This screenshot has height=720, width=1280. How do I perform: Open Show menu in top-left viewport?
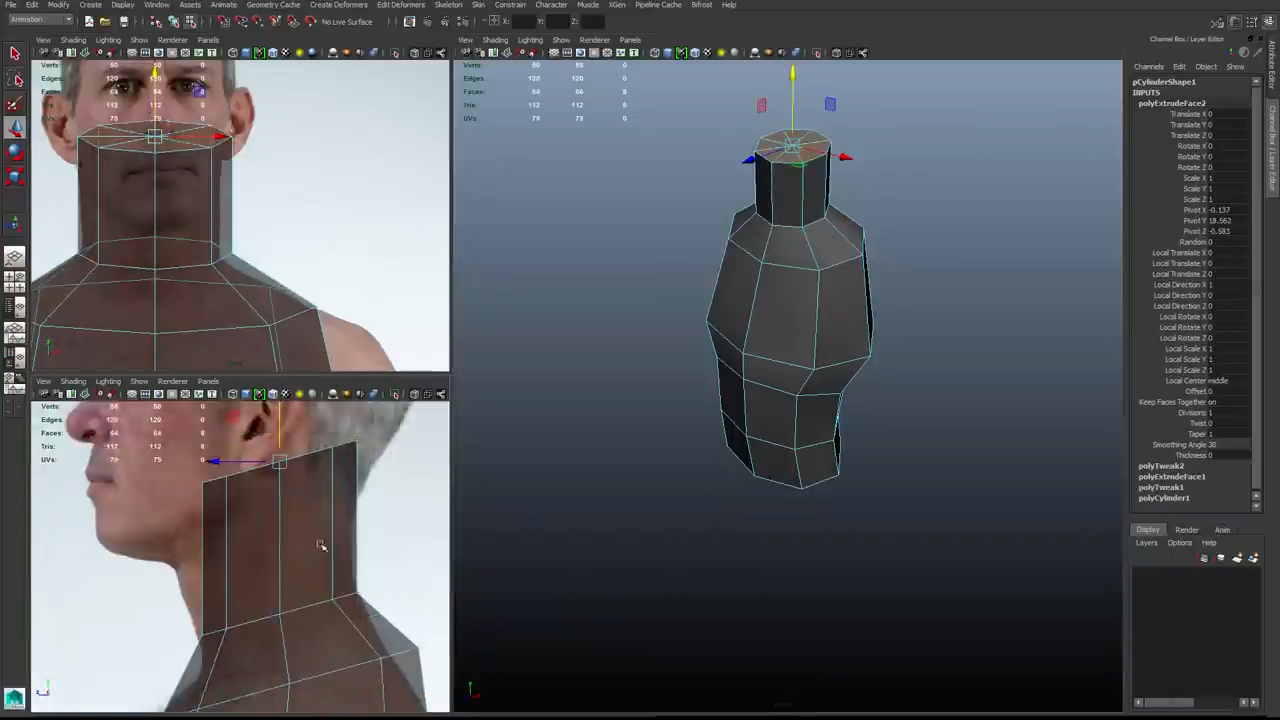click(x=139, y=40)
